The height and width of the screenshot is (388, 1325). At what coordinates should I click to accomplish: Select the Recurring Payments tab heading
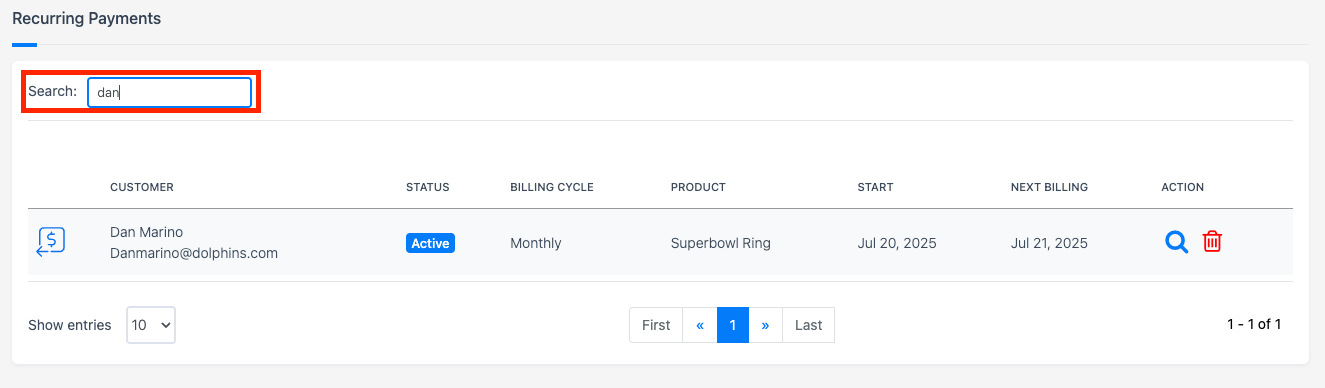[x=86, y=18]
